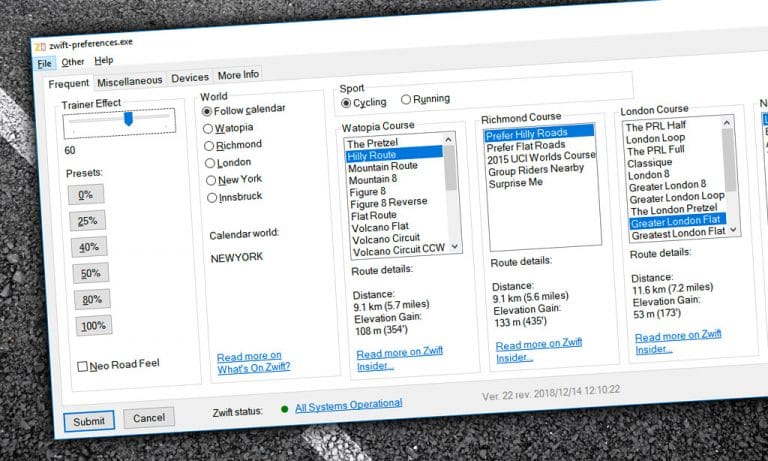Click Watopia Course list scroll up arrow
Viewport: 768px width, 461px height.
click(x=448, y=139)
